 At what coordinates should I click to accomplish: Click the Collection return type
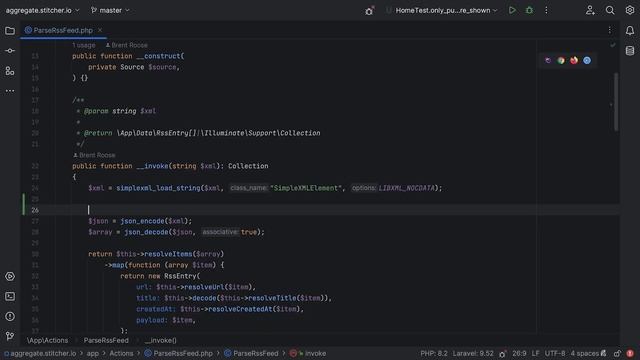(248, 166)
